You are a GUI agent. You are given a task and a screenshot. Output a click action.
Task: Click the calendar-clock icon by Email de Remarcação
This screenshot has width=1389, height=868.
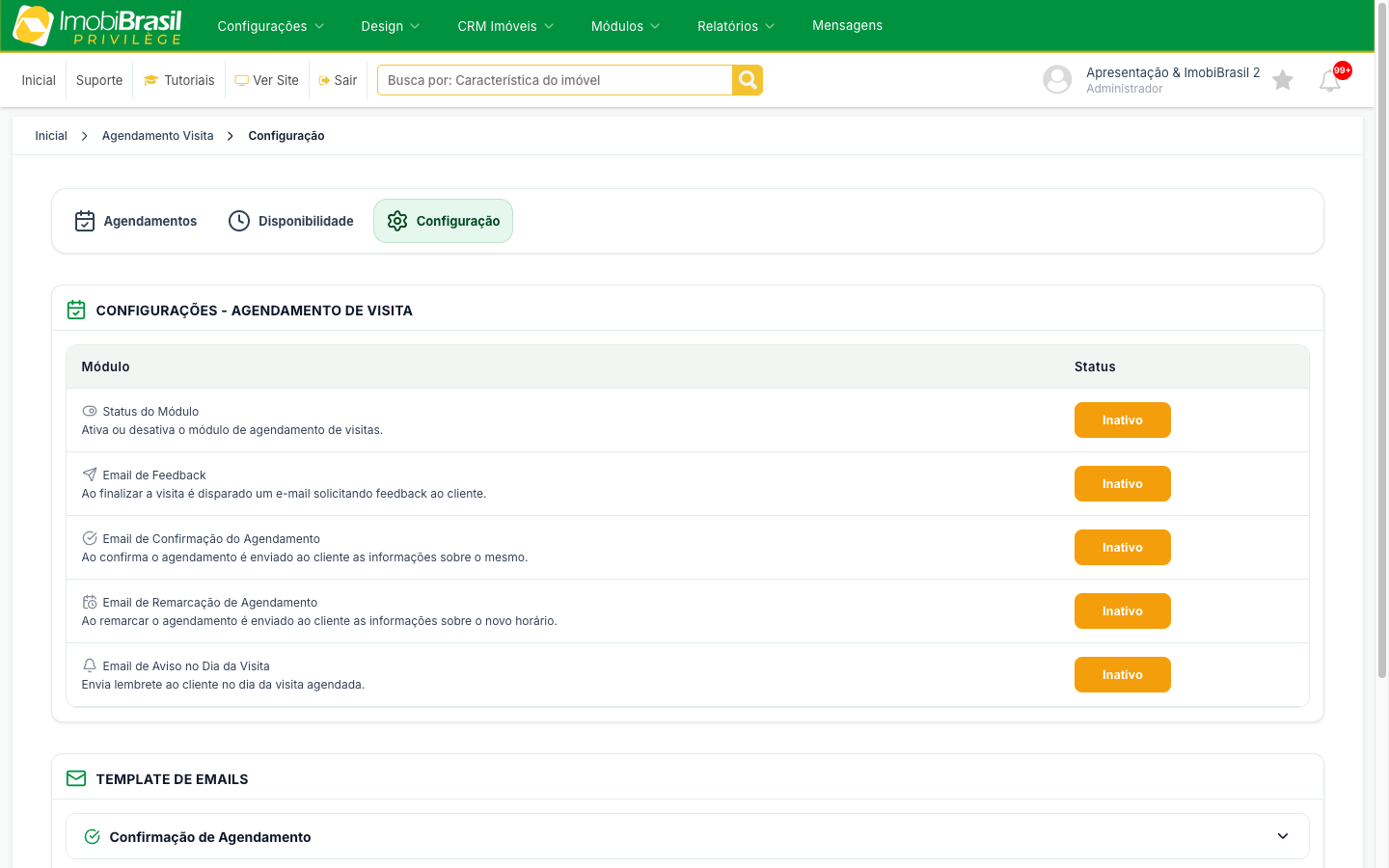[x=90, y=602]
